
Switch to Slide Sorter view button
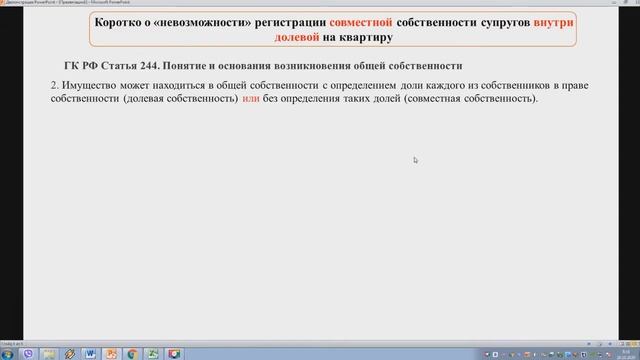point(628,344)
